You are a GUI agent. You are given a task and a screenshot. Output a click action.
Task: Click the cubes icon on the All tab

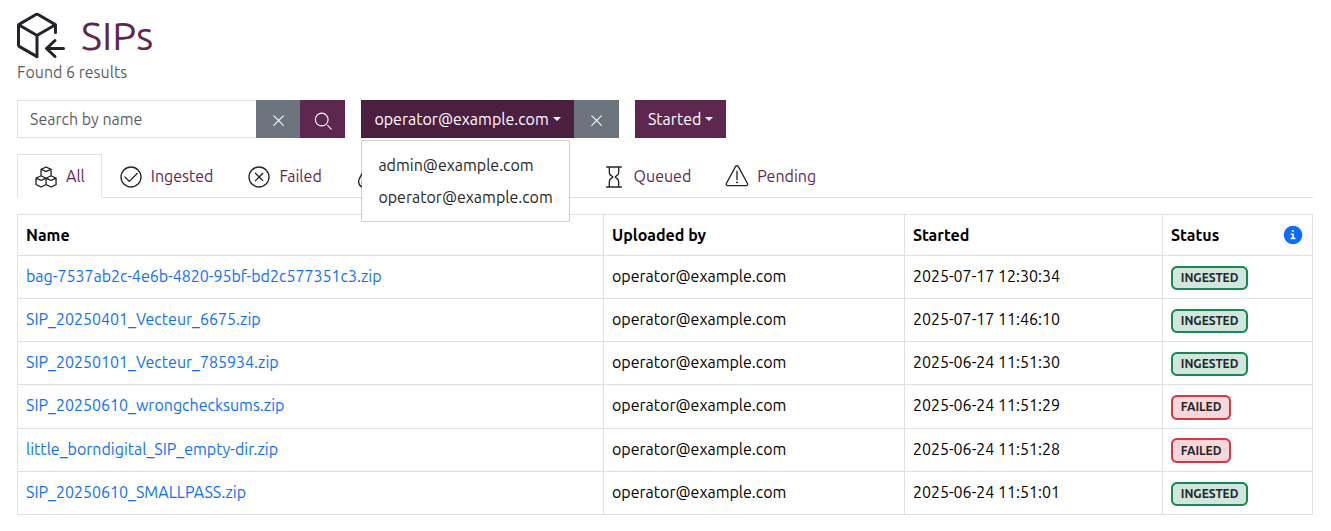(x=46, y=177)
